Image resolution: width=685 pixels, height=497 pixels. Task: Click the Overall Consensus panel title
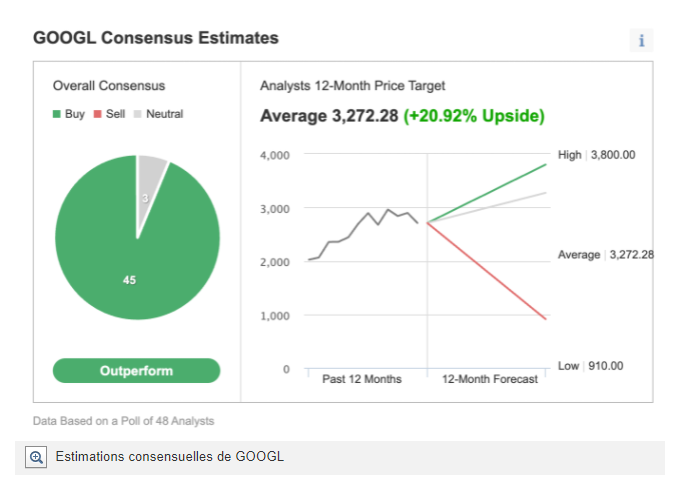coord(109,86)
